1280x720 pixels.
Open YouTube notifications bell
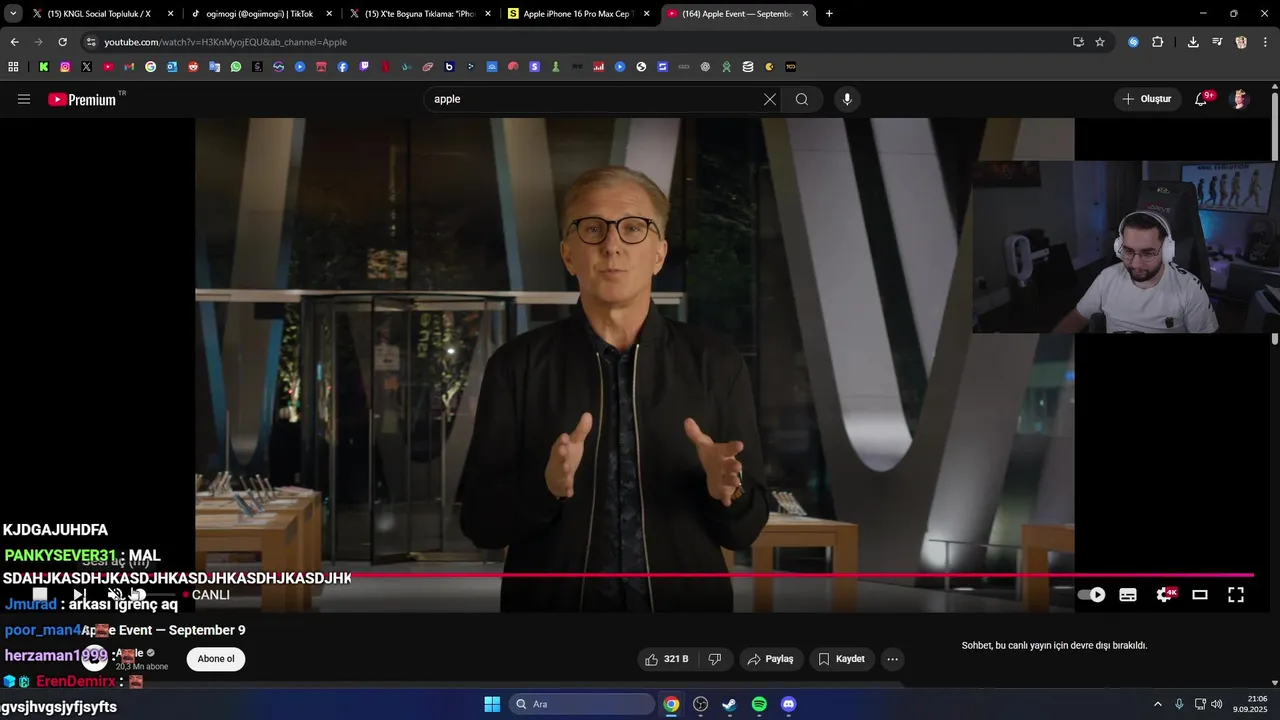1201,99
